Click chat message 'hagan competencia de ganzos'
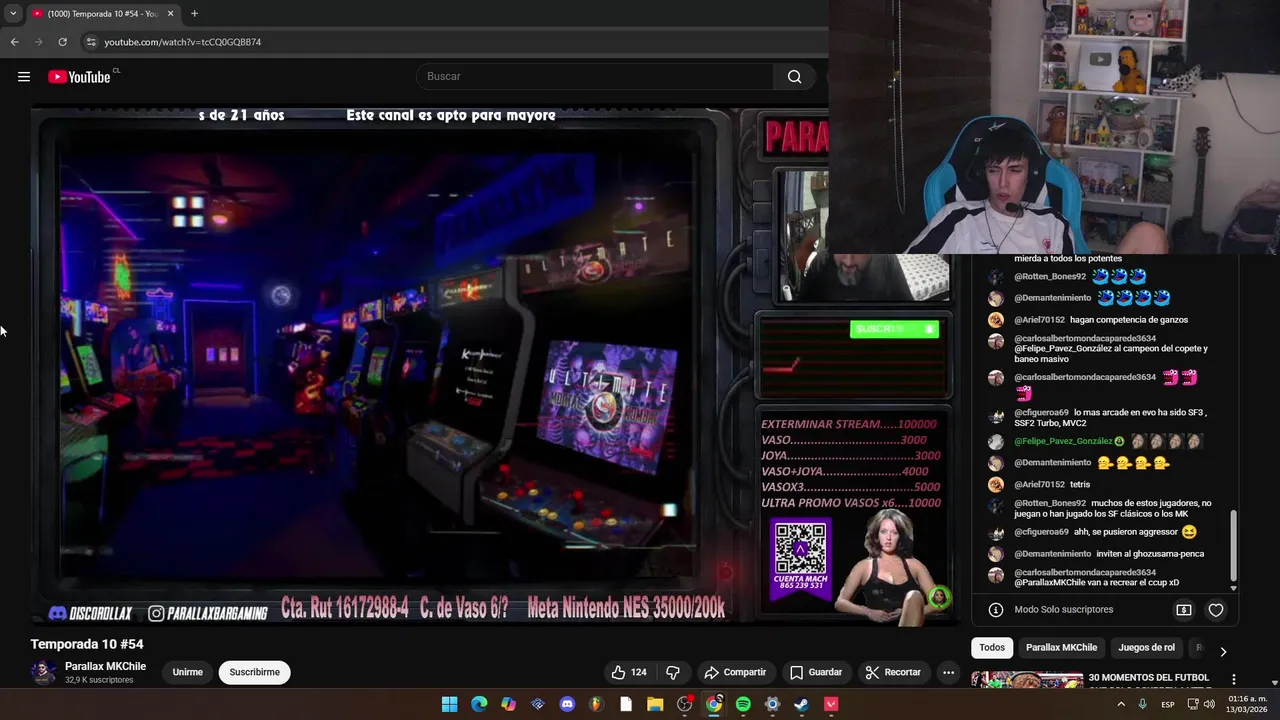Viewport: 1280px width, 720px height. coord(1131,320)
